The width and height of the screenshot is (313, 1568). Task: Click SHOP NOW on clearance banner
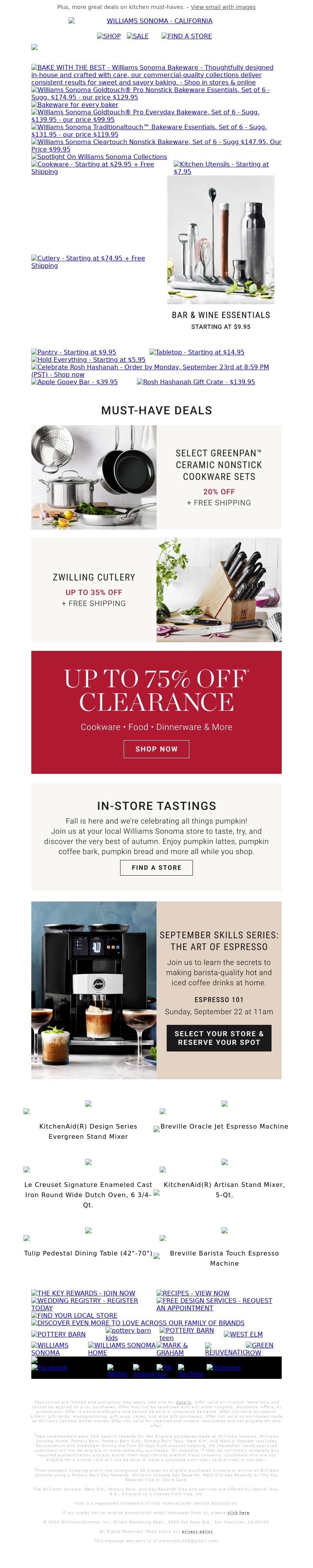click(156, 749)
